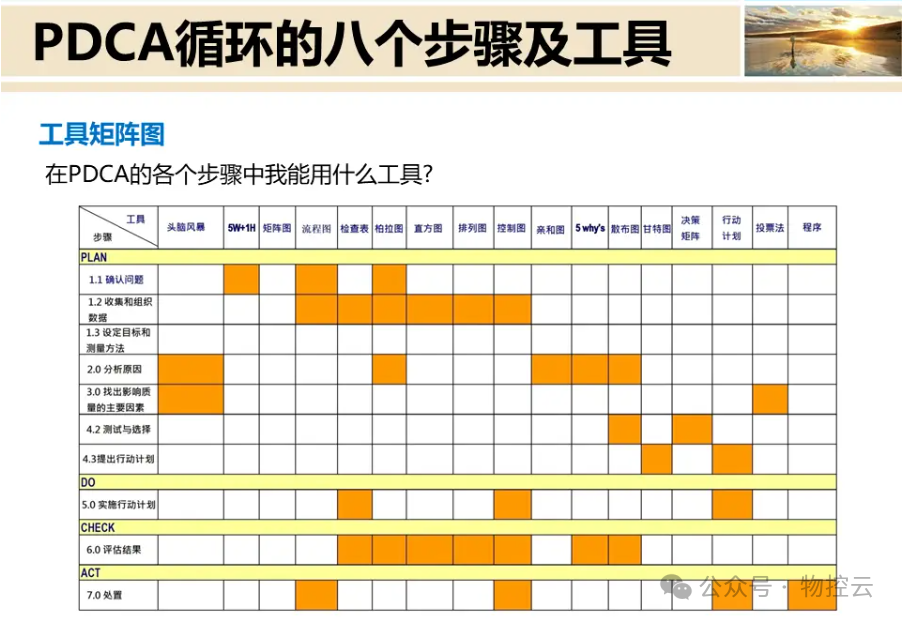Select the 6.0 评估结果 row label
The height and width of the screenshot is (622, 902).
[x=119, y=550]
